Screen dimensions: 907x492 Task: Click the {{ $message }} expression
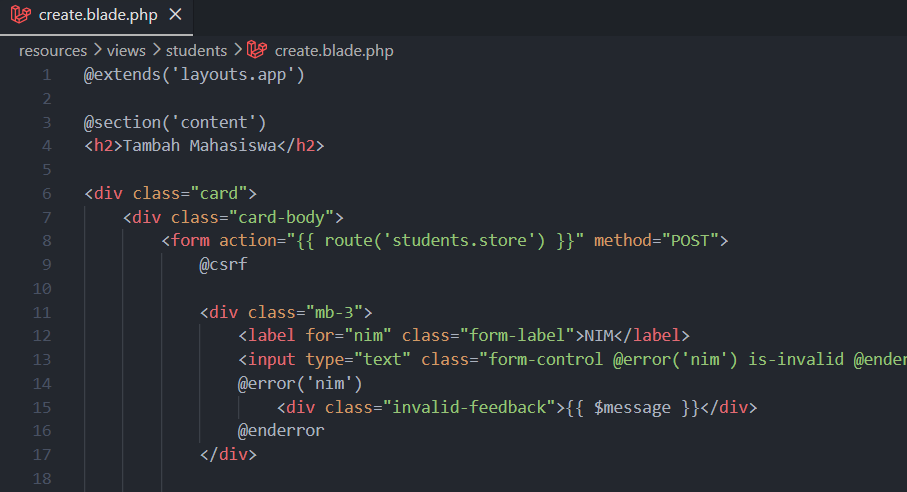632,408
